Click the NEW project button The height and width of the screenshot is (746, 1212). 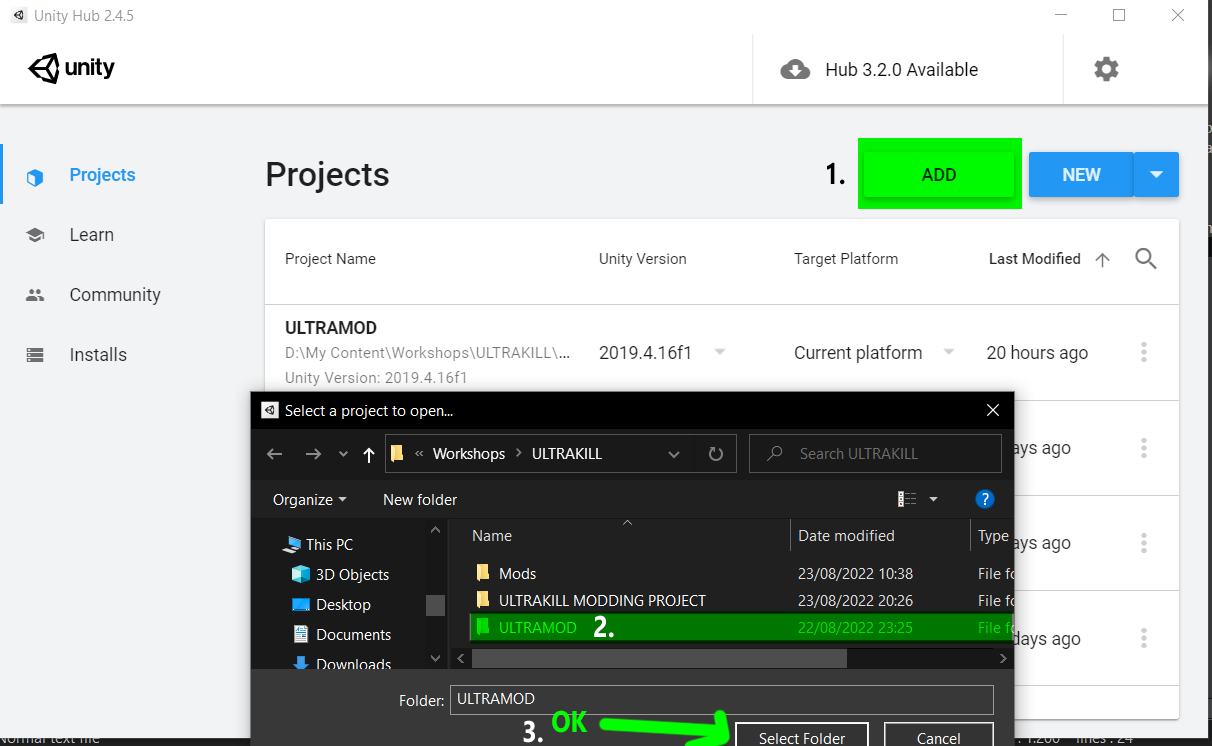[1081, 175]
